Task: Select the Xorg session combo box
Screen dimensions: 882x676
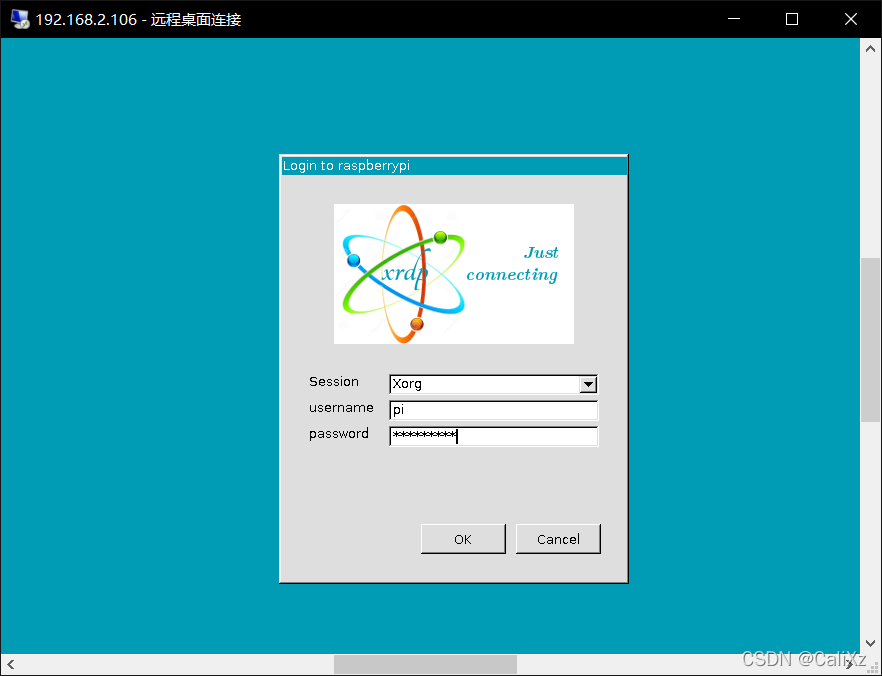Action: pos(493,384)
